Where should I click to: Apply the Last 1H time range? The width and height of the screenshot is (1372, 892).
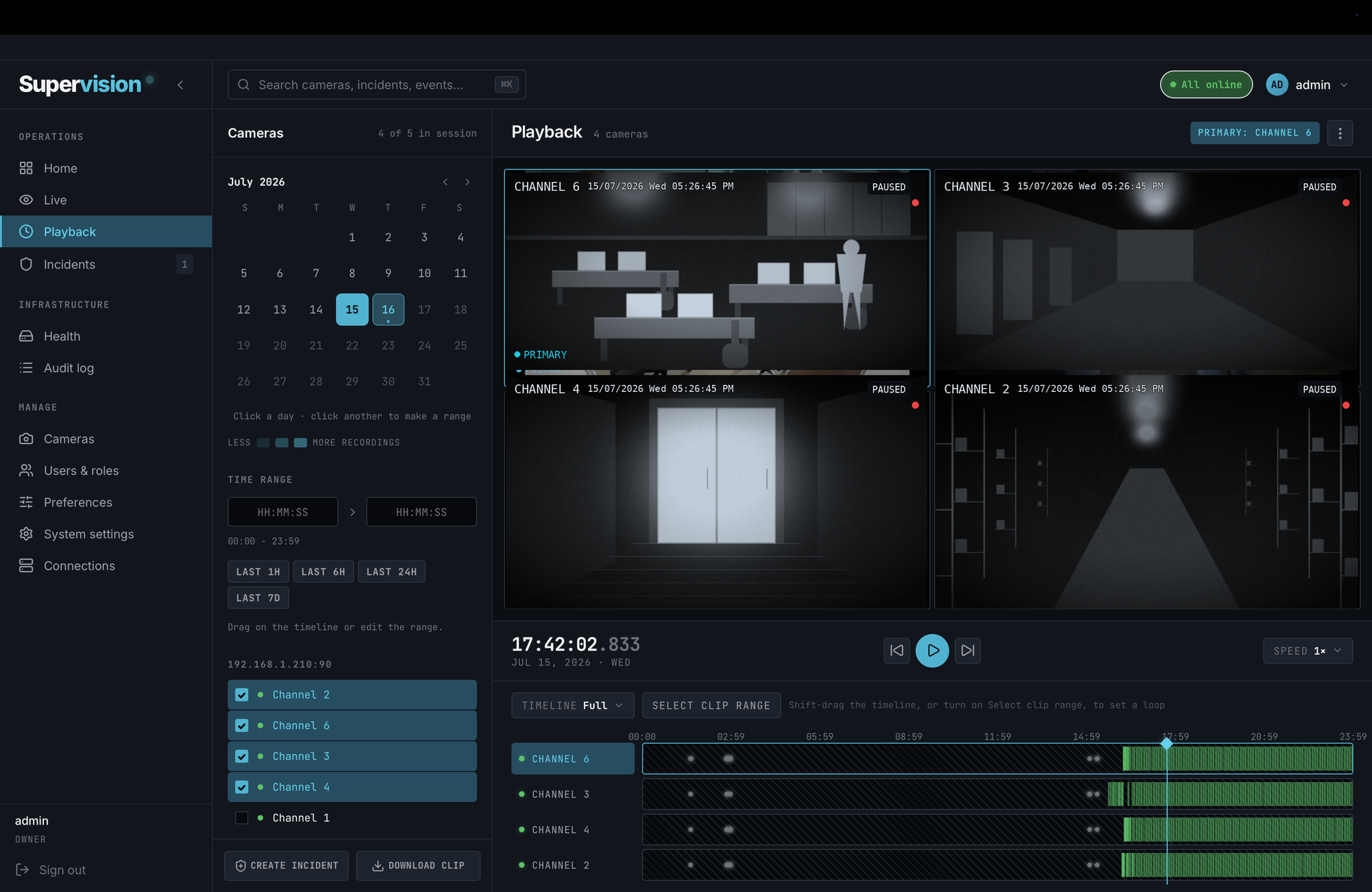(258, 572)
